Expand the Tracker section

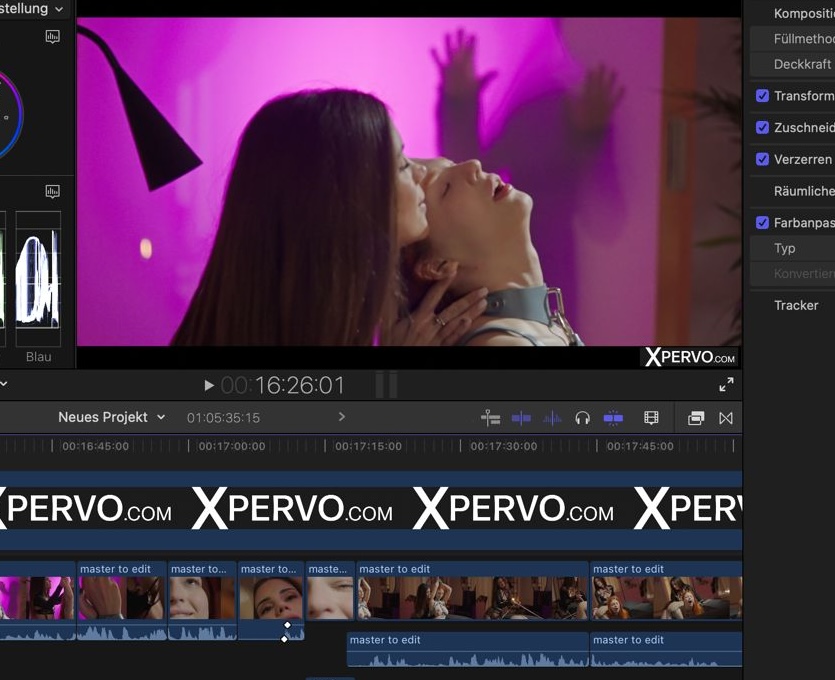click(x=796, y=306)
